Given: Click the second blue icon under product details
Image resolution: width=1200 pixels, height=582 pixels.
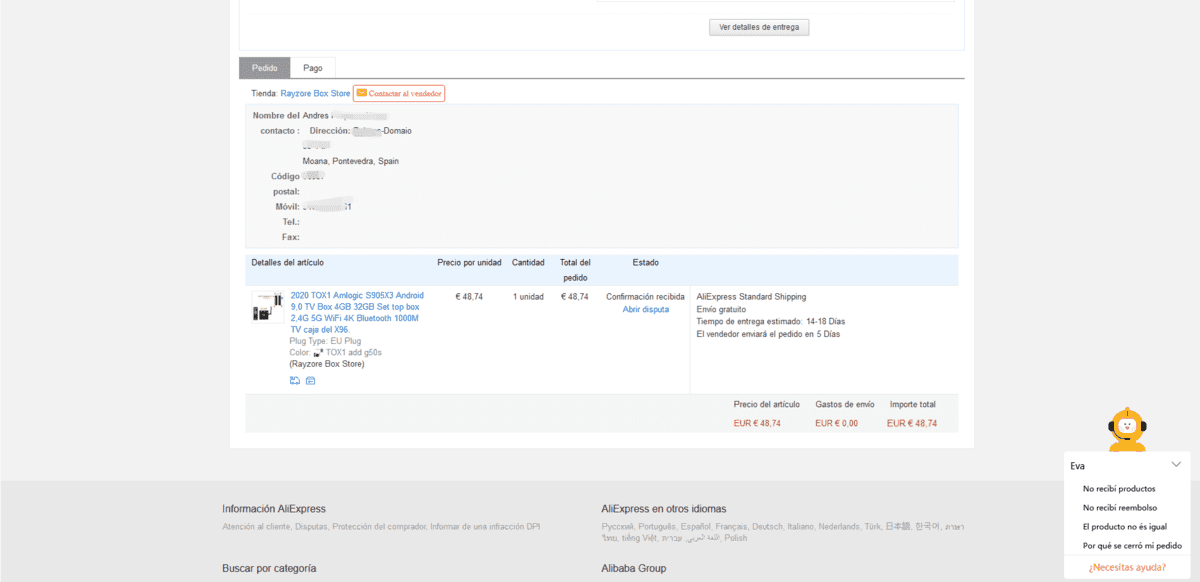Looking at the screenshot, I should (x=310, y=380).
